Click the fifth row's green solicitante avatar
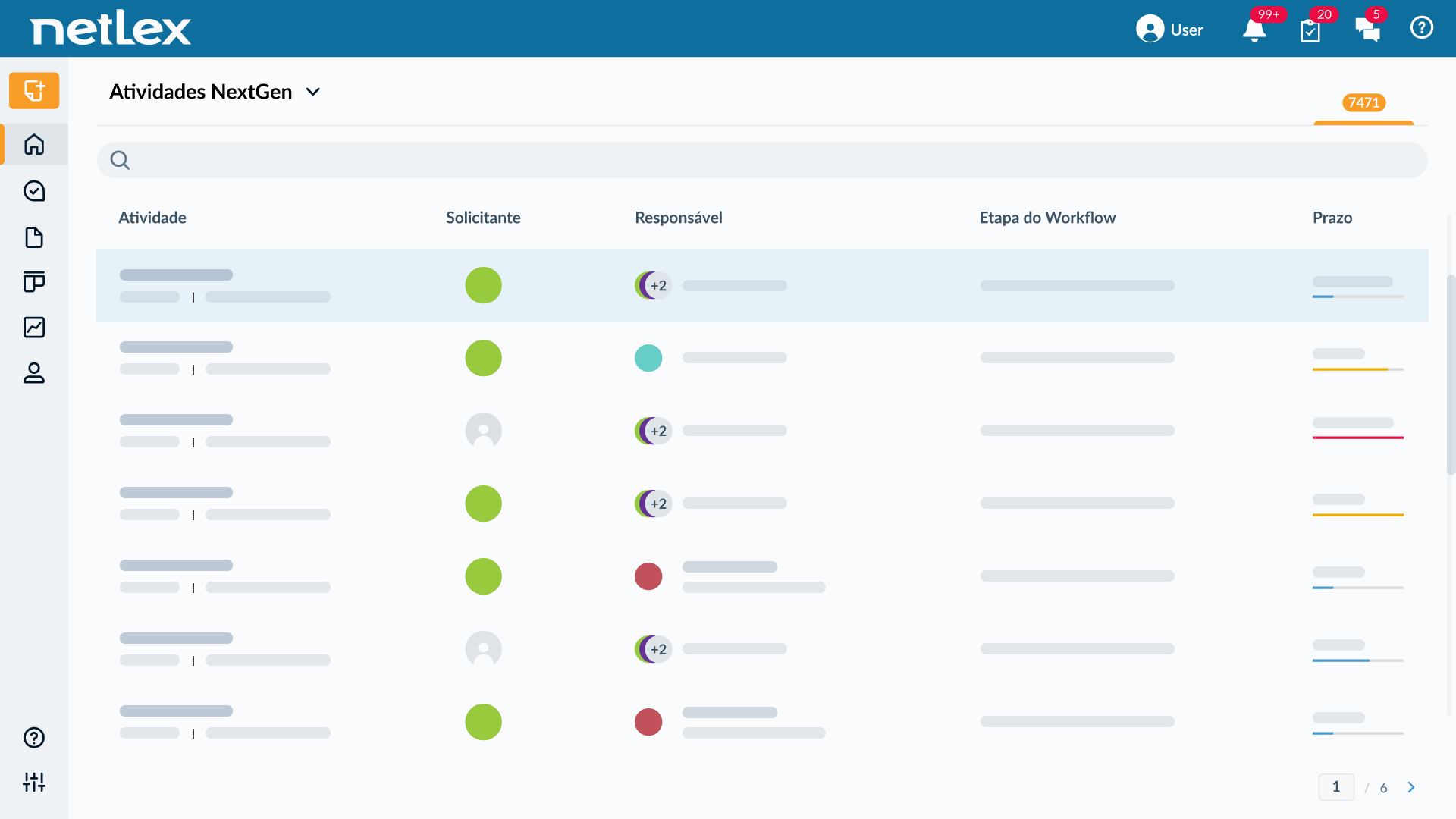The width and height of the screenshot is (1456, 819). point(484,576)
